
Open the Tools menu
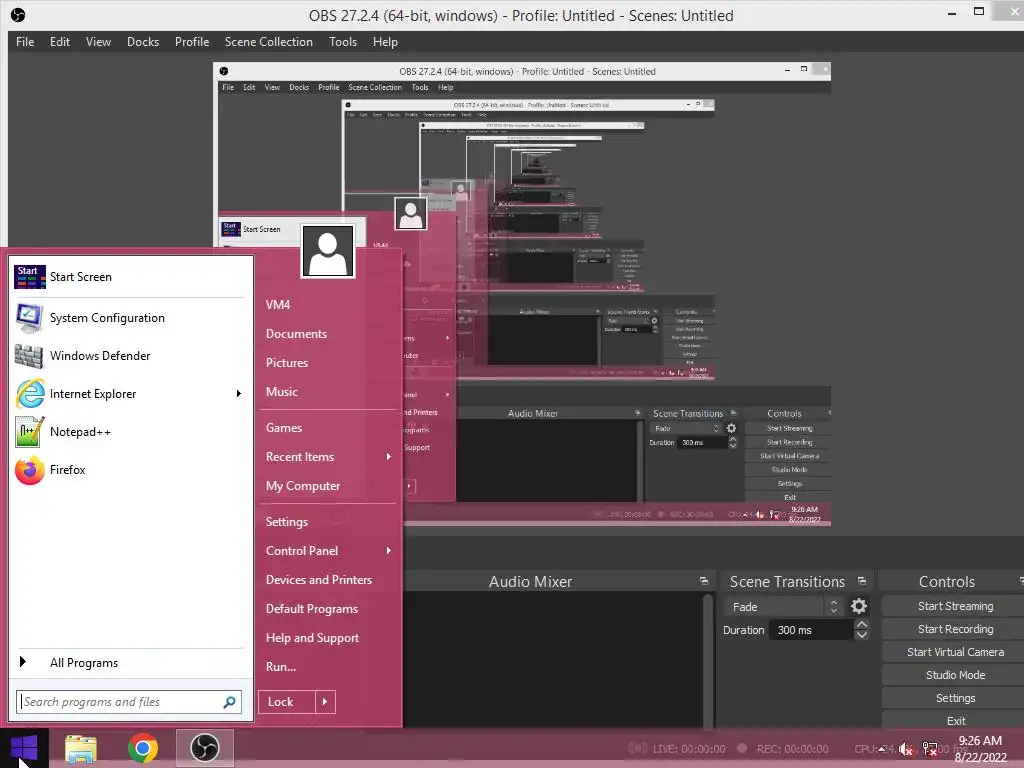point(343,42)
